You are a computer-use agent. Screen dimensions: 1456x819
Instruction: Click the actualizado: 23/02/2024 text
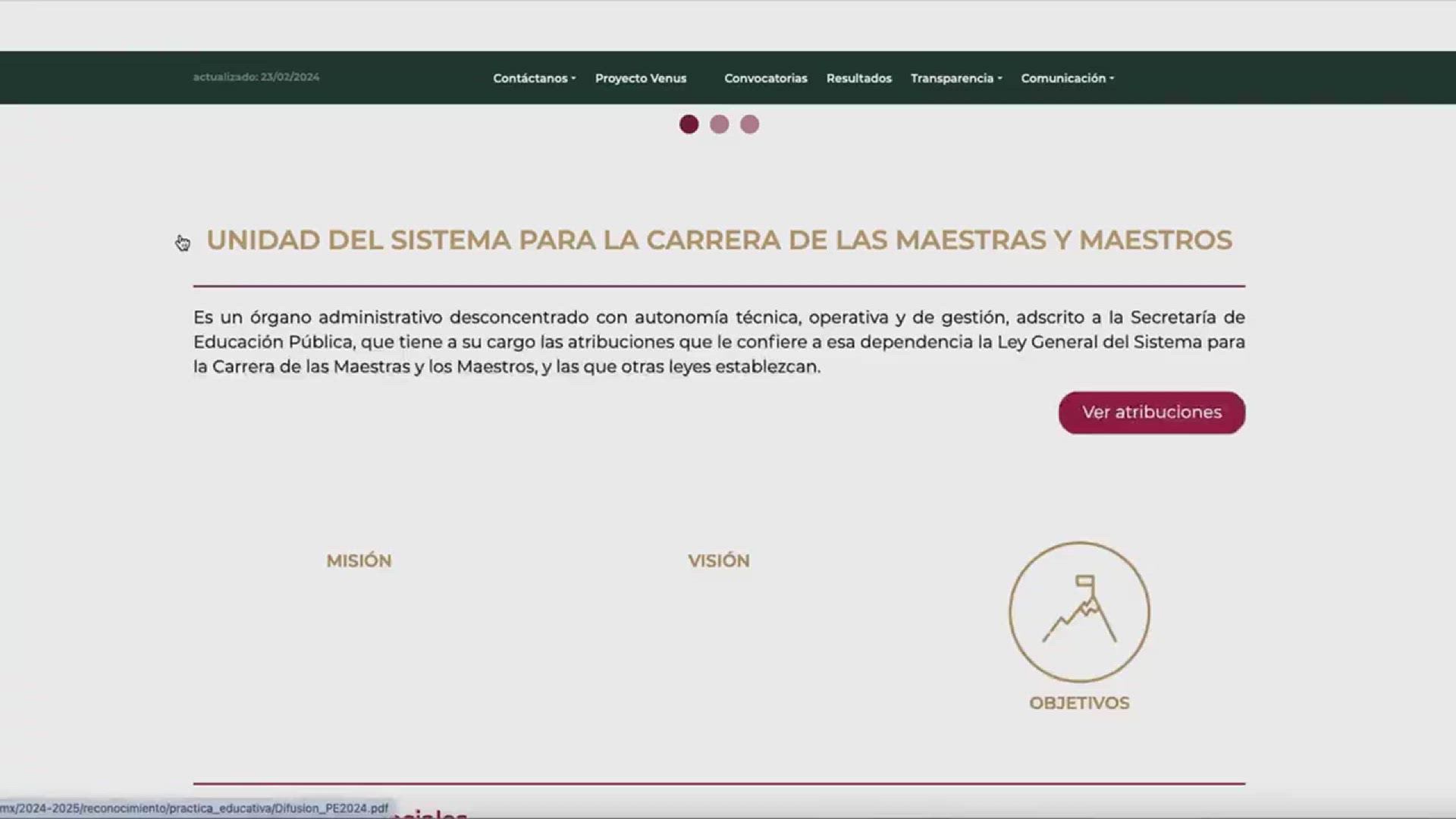pos(256,77)
